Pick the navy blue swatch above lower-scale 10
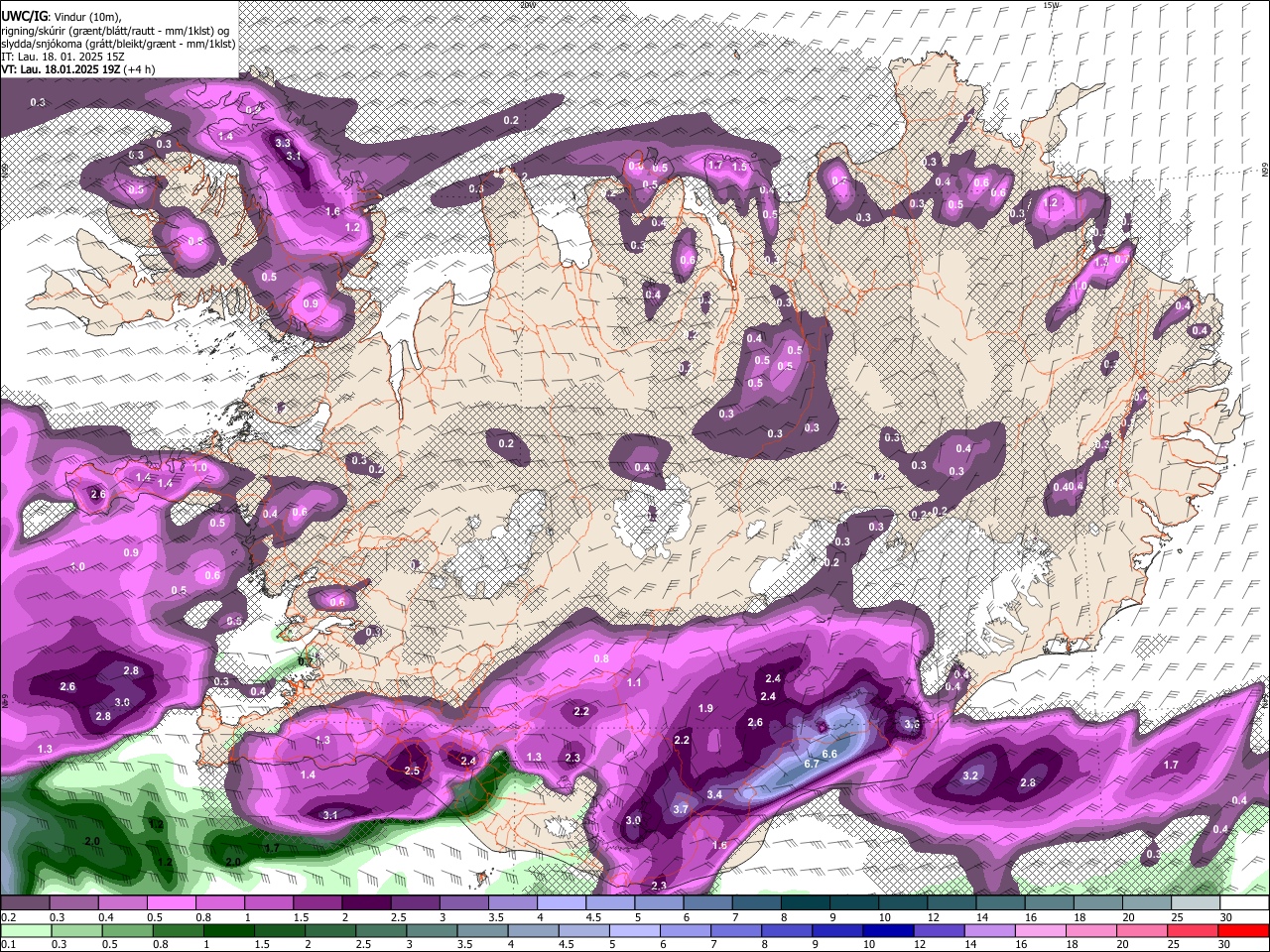 click(889, 931)
